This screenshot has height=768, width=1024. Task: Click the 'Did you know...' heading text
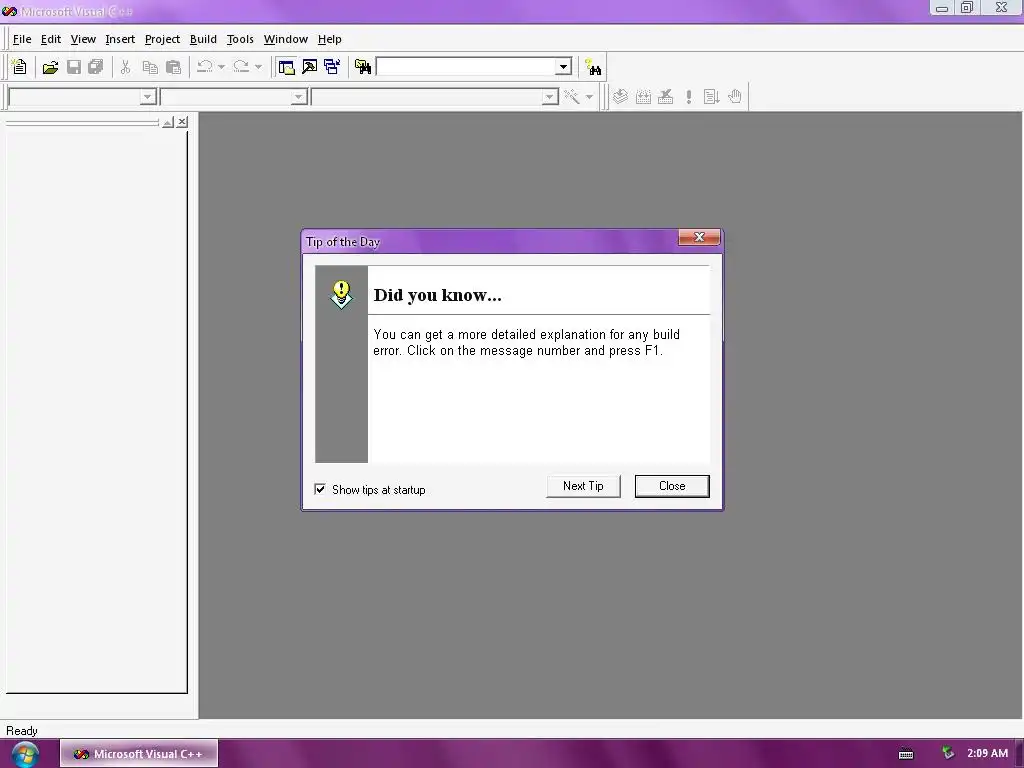coord(438,295)
